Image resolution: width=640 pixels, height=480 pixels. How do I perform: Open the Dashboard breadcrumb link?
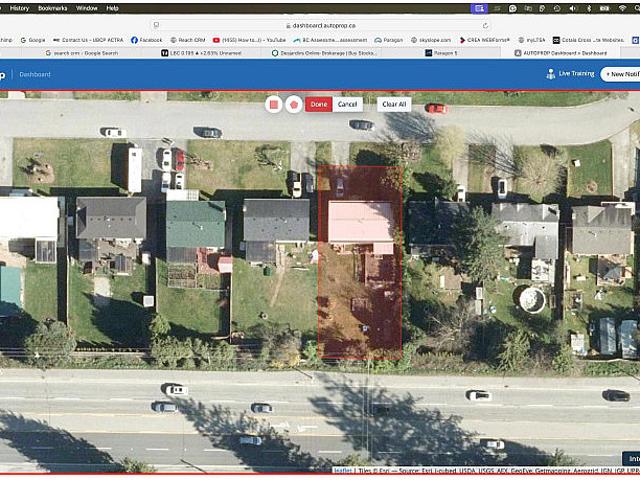pyautogui.click(x=33, y=74)
